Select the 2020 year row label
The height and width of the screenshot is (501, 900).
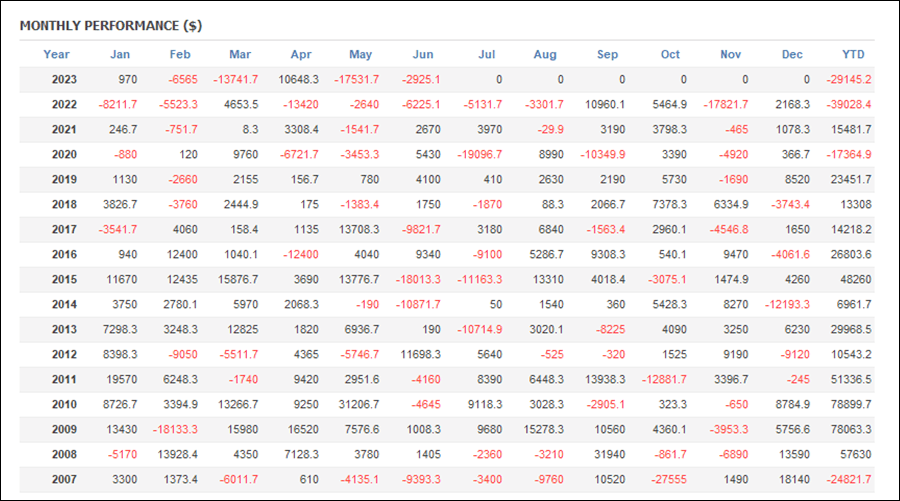pos(64,154)
